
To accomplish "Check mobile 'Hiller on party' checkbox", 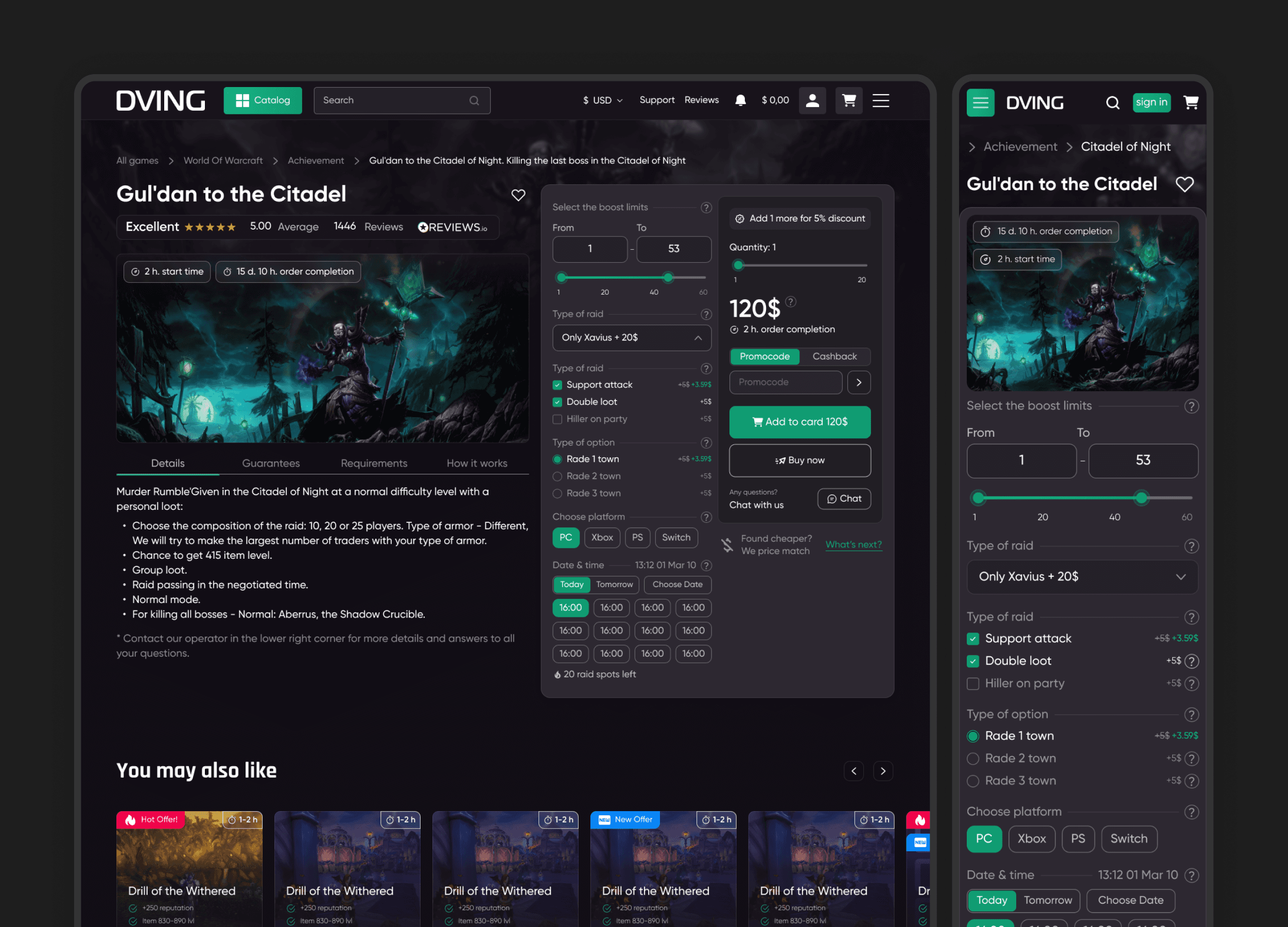I will pyautogui.click(x=973, y=683).
